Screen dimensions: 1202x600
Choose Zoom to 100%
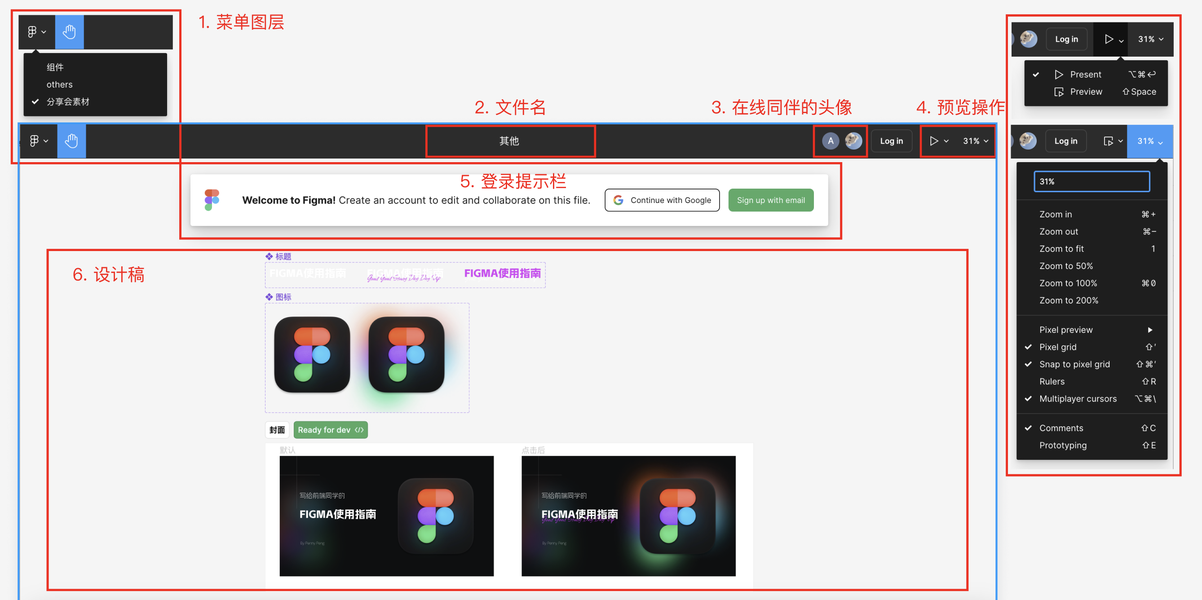click(1092, 283)
